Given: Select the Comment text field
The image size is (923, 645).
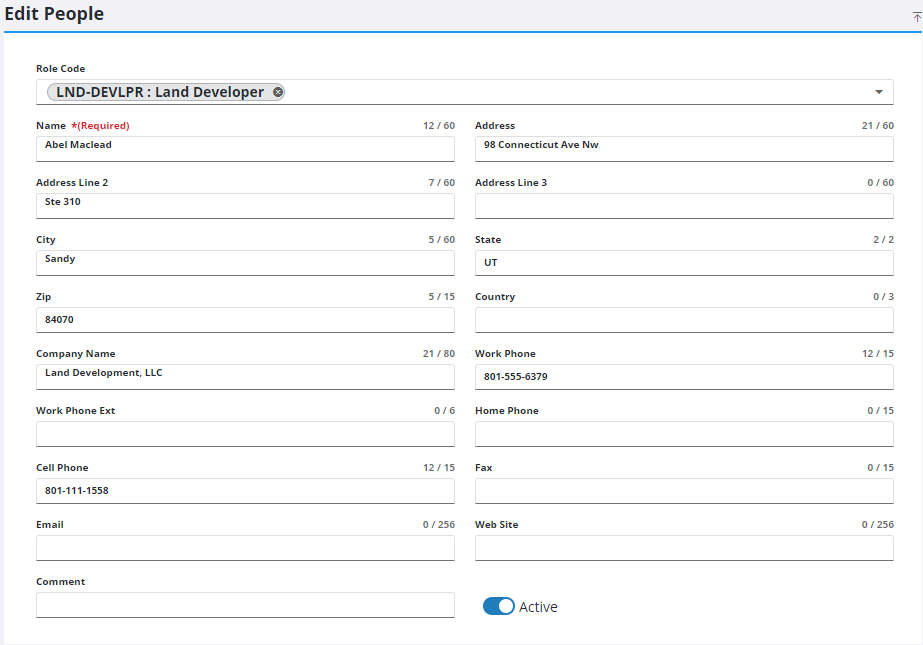Looking at the screenshot, I should pos(245,604).
